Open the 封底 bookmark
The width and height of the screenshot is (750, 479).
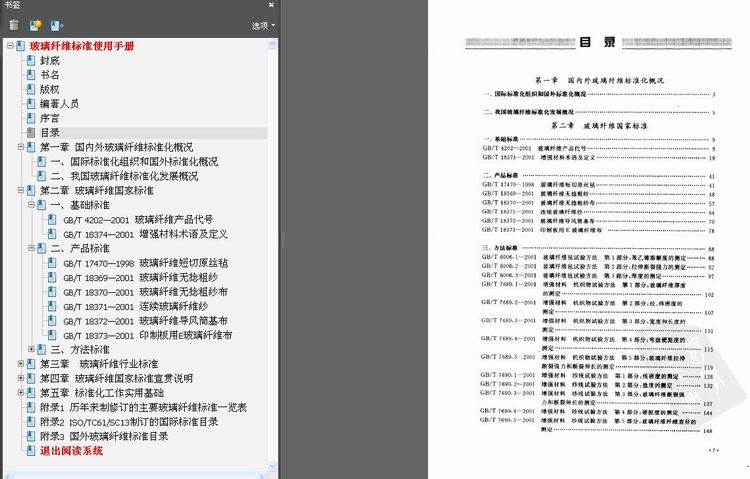tap(50, 60)
